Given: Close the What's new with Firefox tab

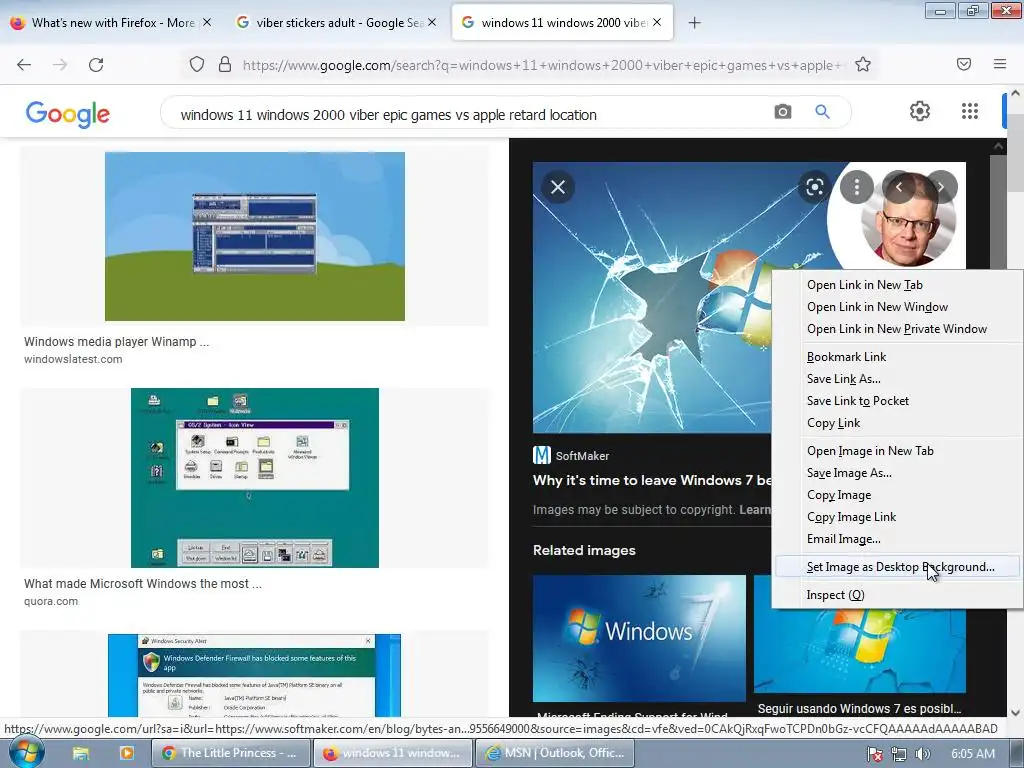Looking at the screenshot, I should 207,22.
